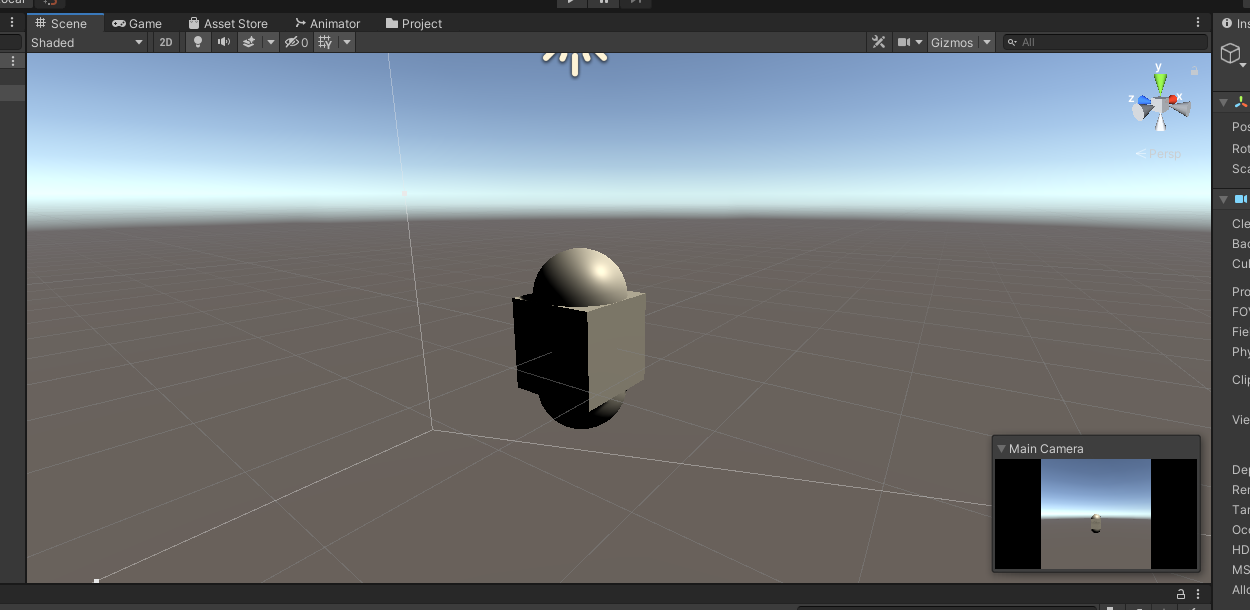Click the gizmo center cube

click(x=1160, y=105)
